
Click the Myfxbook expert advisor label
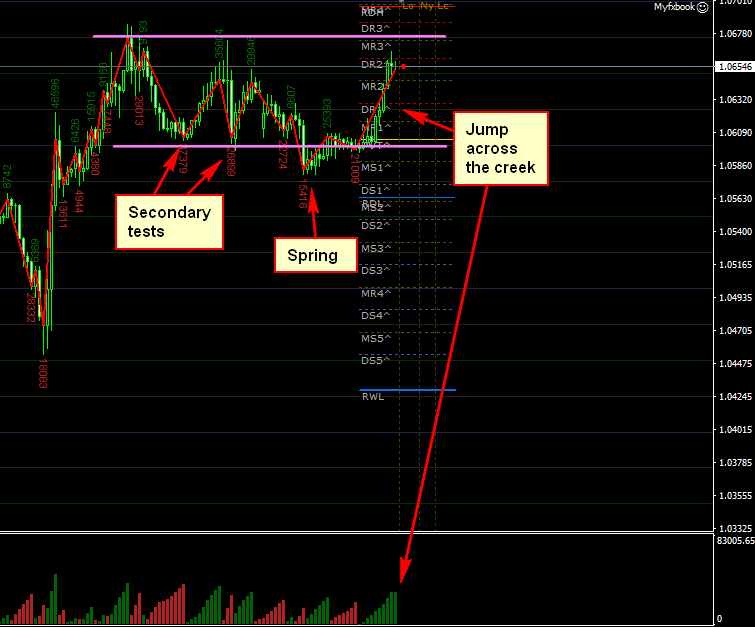click(x=674, y=7)
